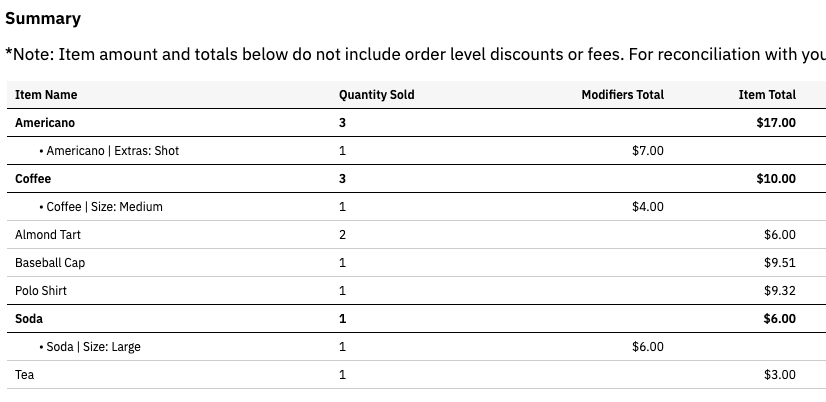Select the Americano item row

pos(416,123)
